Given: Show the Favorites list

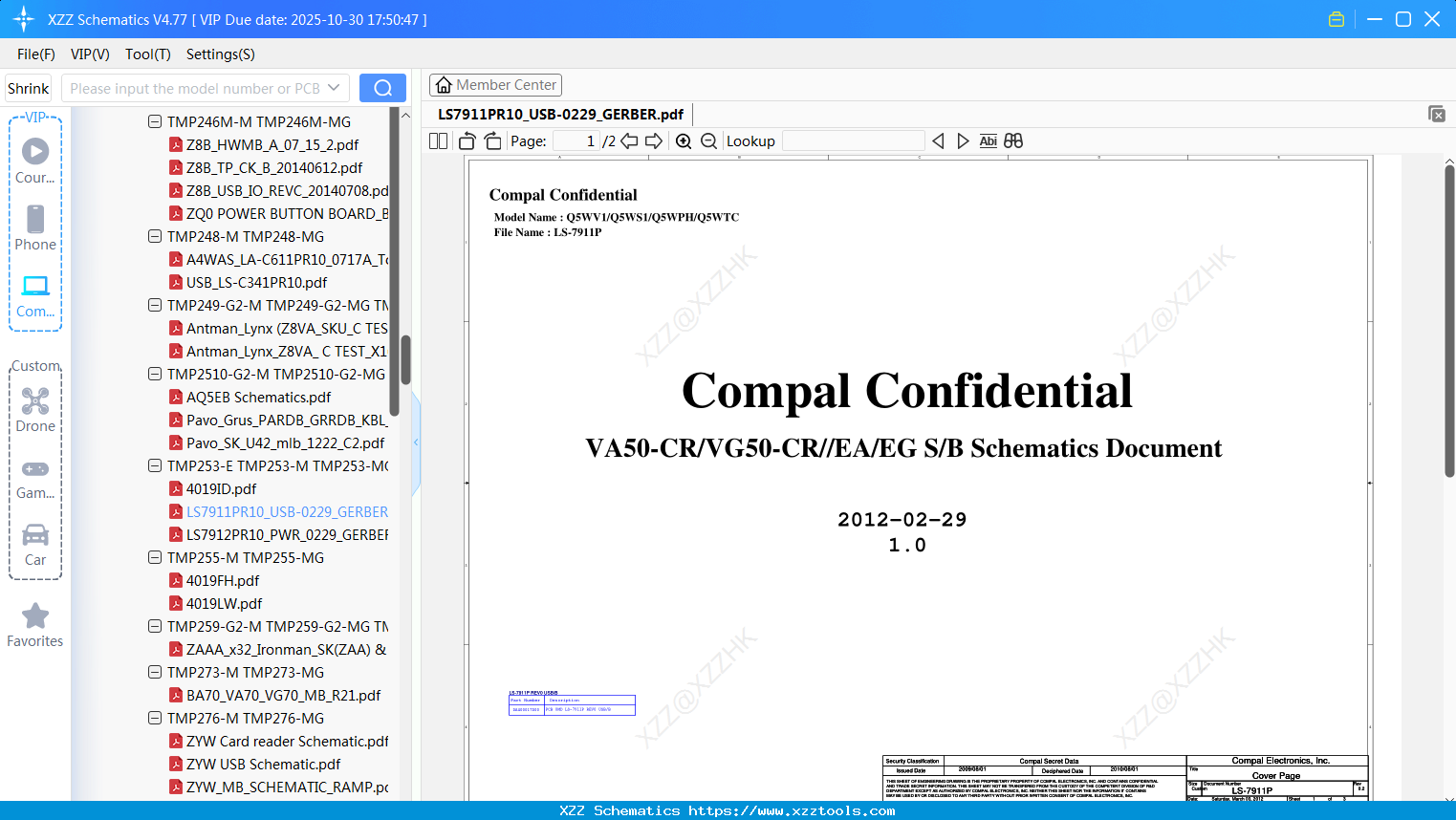Looking at the screenshot, I should (35, 625).
